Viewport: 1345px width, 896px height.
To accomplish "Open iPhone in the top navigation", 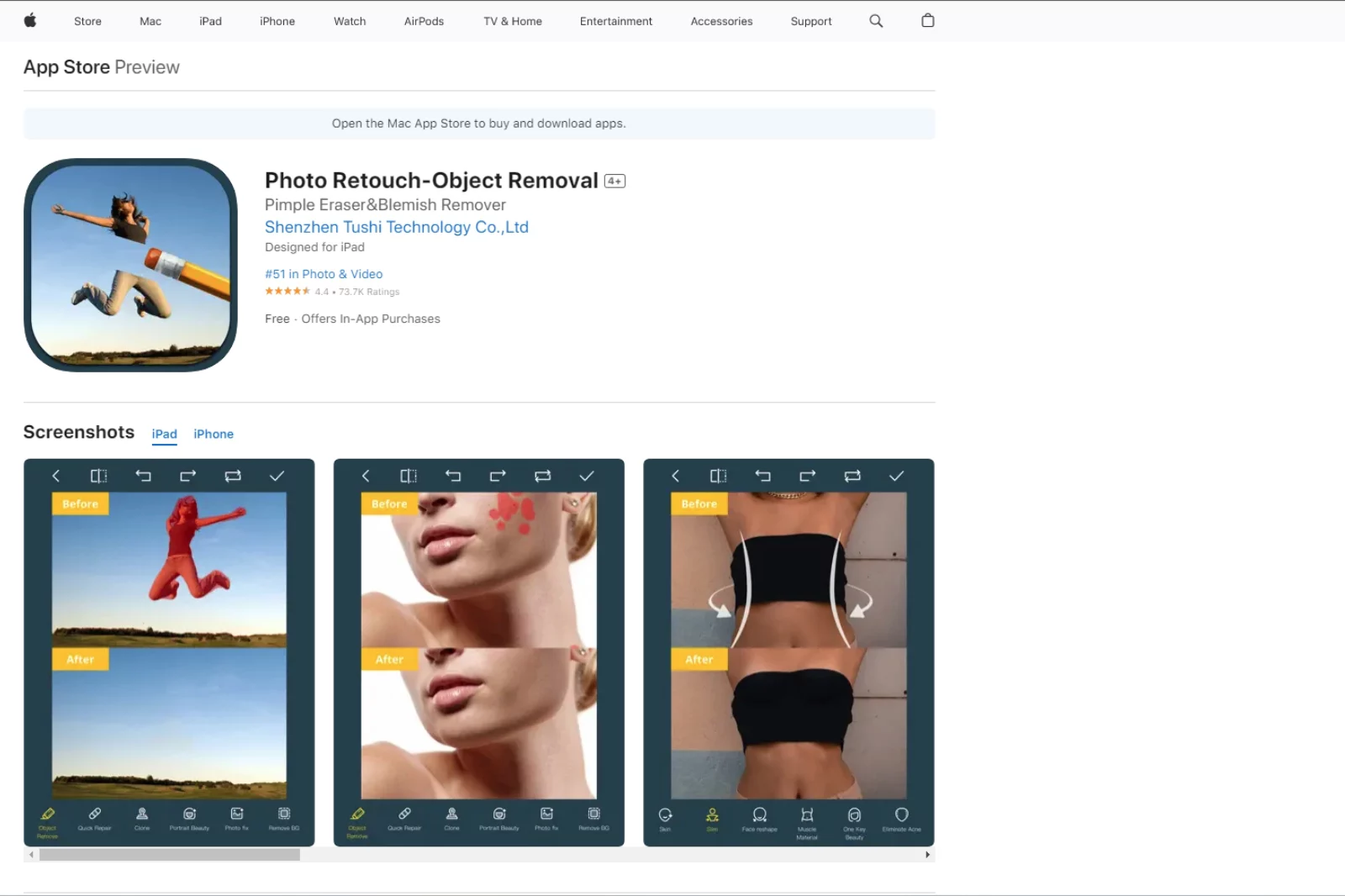I will point(277,21).
